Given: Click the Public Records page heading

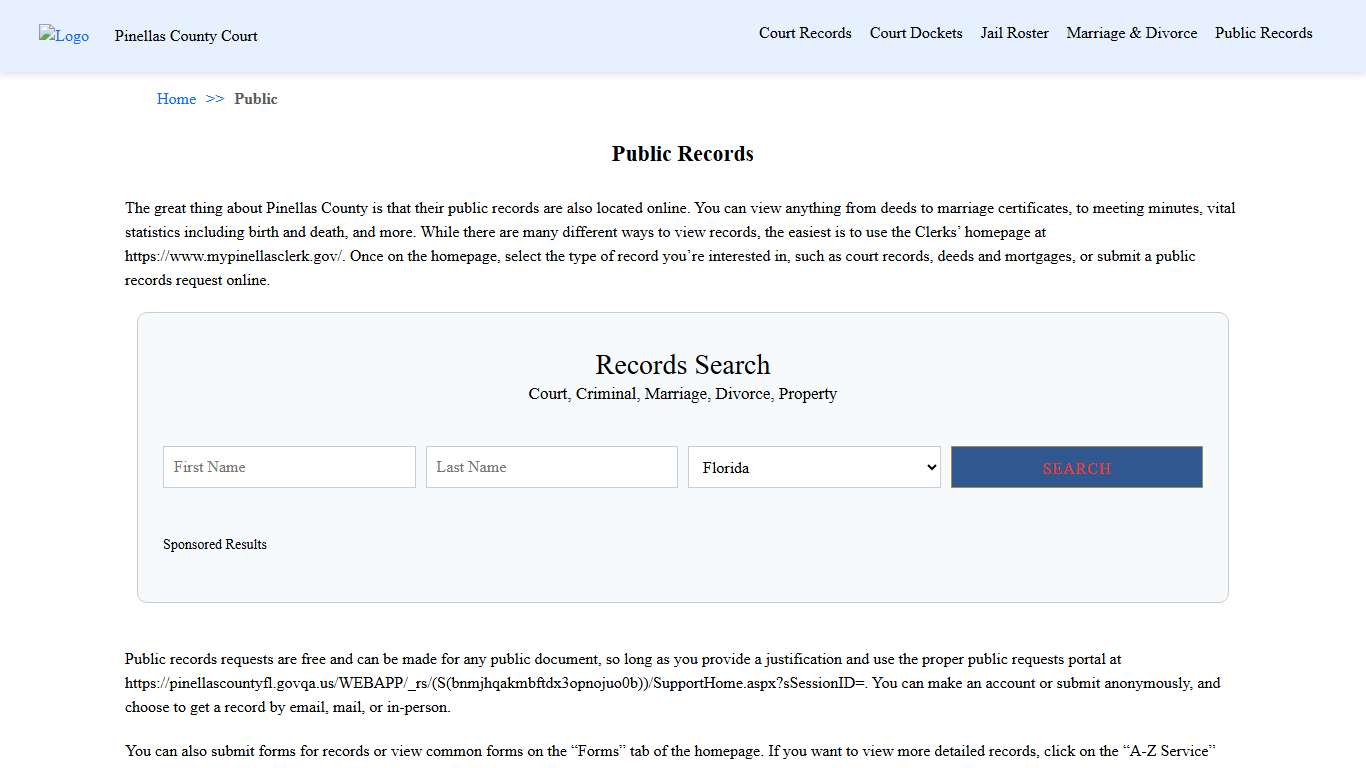Looking at the screenshot, I should (x=682, y=153).
